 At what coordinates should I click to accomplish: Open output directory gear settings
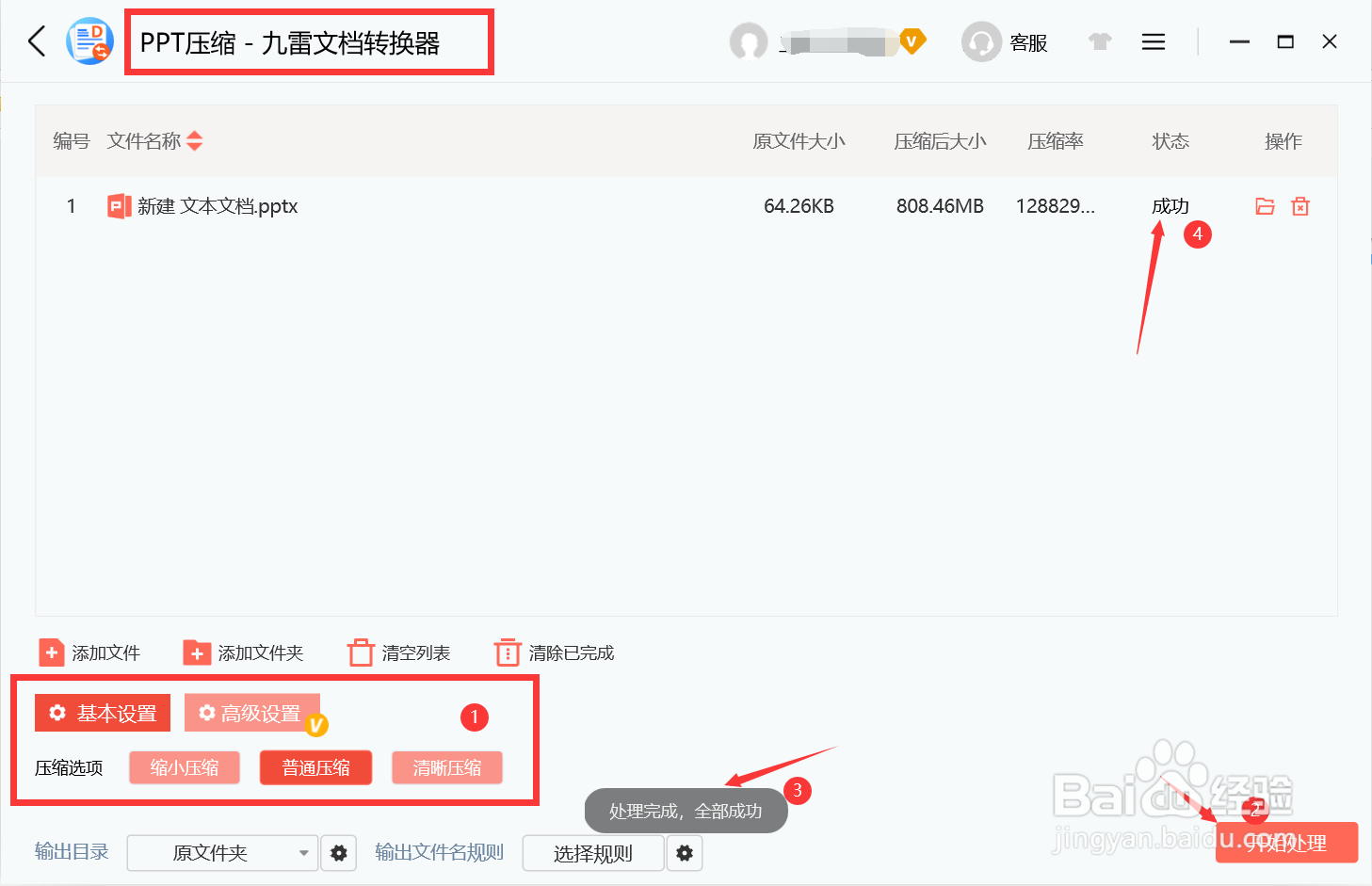(x=339, y=853)
